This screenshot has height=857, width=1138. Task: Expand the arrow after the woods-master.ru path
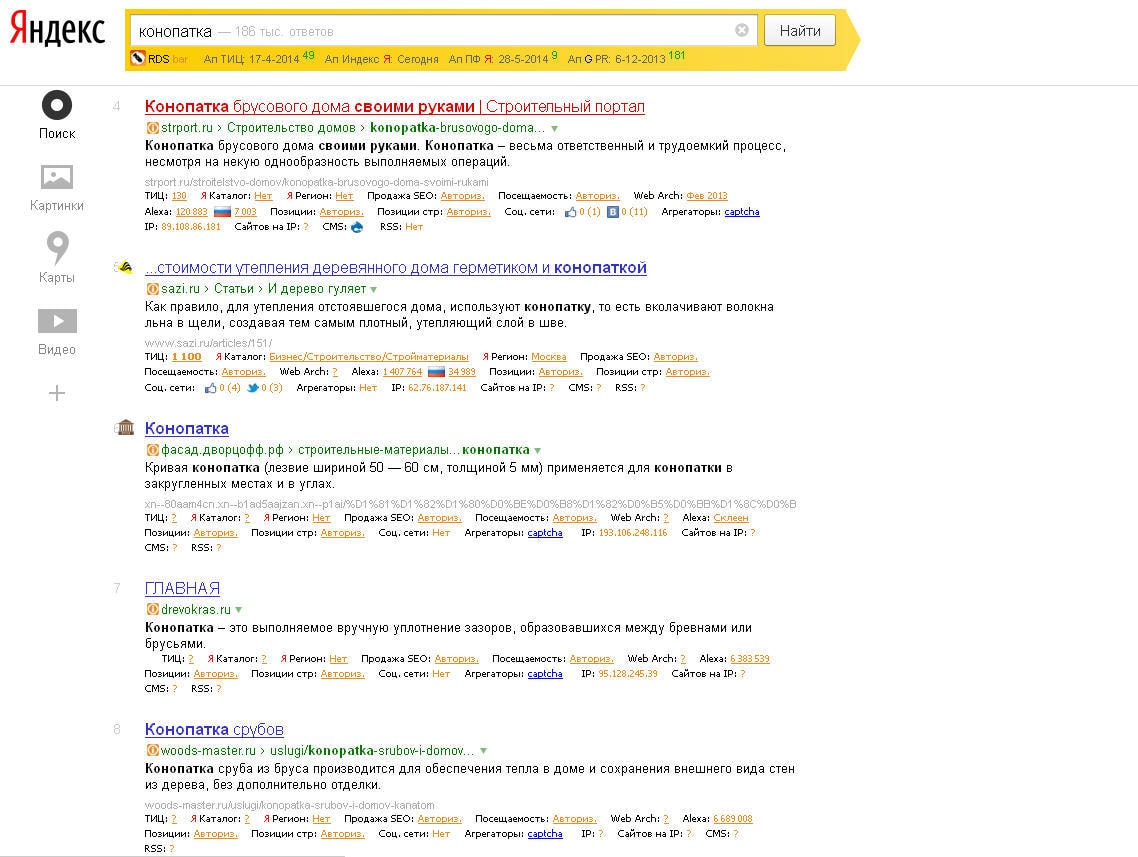click(484, 751)
